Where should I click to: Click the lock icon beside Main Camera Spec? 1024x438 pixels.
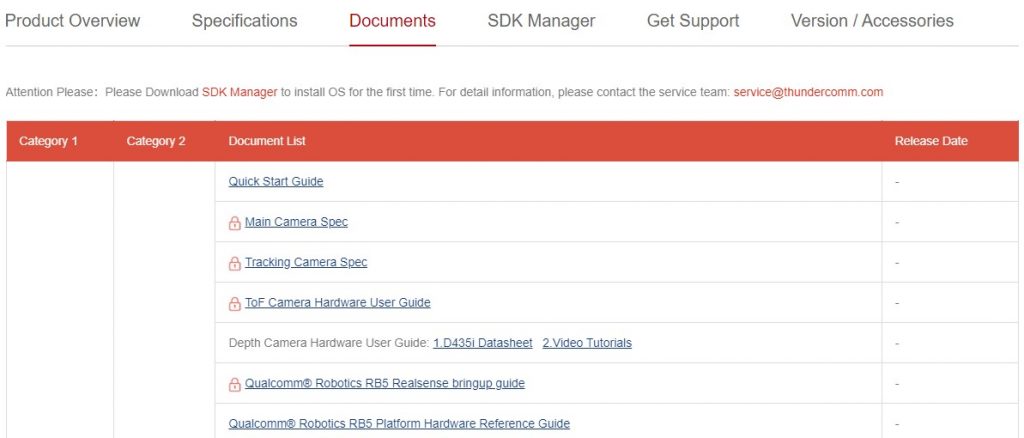click(234, 223)
